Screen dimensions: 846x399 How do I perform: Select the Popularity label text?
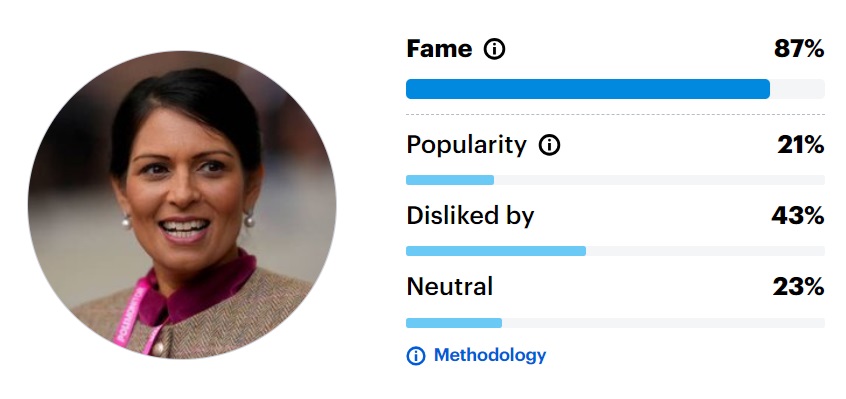click(x=466, y=146)
